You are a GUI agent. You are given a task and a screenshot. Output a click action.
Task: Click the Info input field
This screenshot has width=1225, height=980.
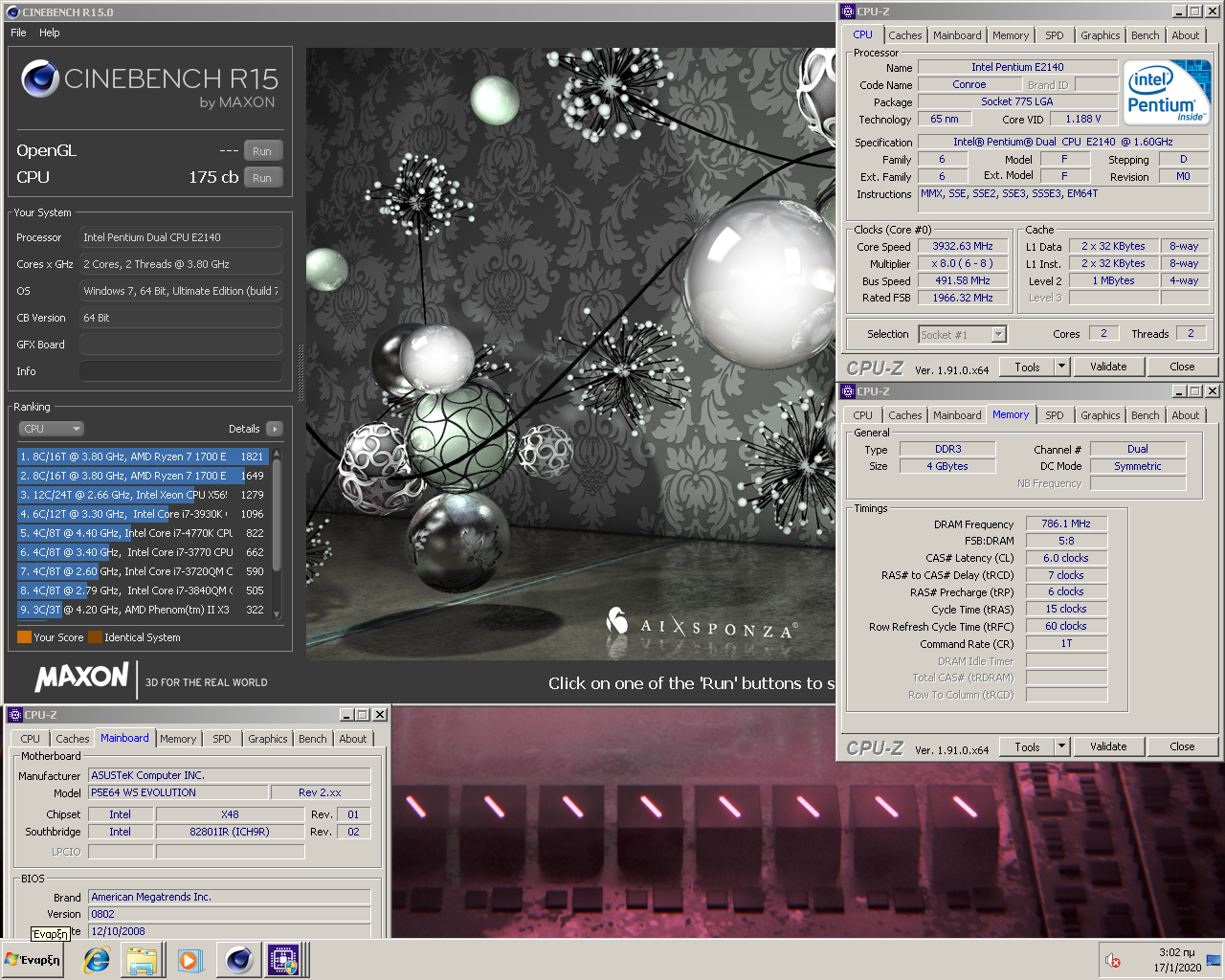(181, 371)
